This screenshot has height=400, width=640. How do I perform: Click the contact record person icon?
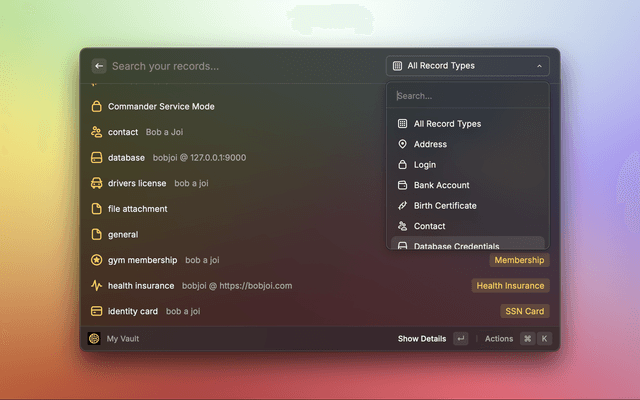pos(97,132)
